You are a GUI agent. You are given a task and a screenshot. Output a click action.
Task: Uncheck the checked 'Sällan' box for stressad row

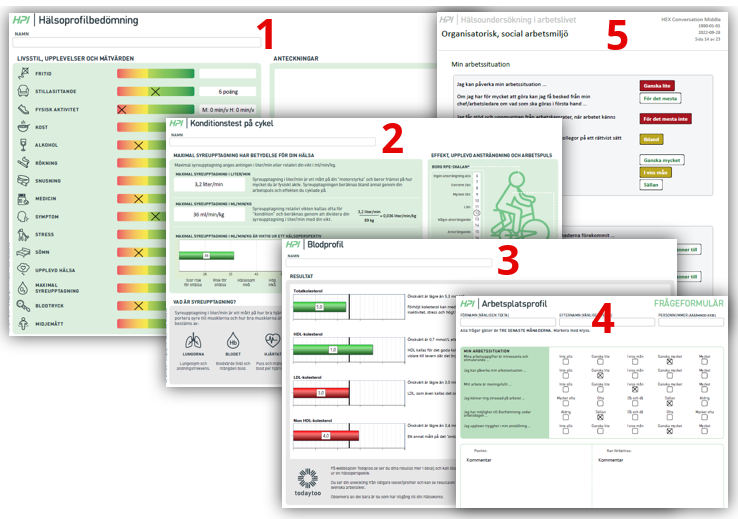point(669,403)
